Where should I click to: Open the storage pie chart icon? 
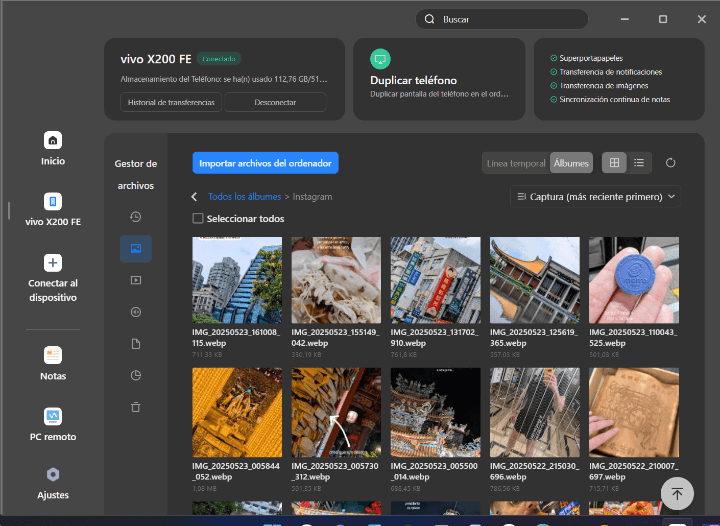[x=136, y=375]
